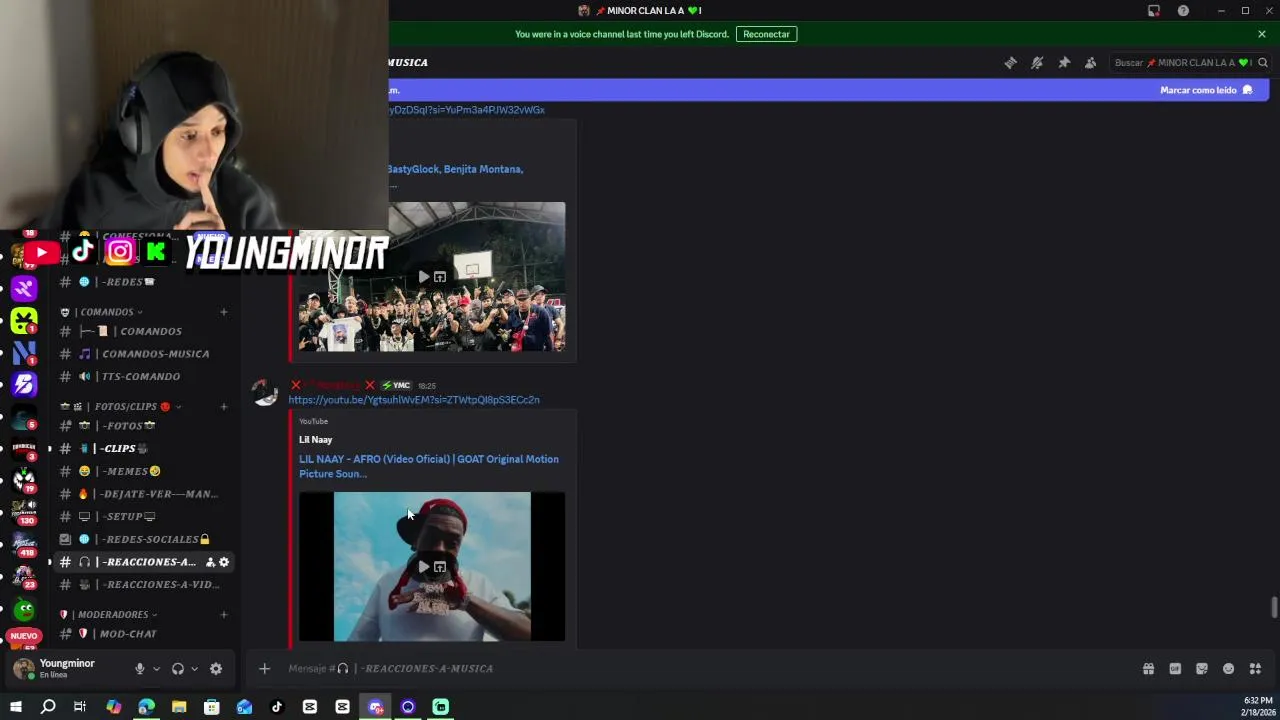Collapse the COMANDOS category
Viewport: 1280px width, 720px height.
pos(108,312)
